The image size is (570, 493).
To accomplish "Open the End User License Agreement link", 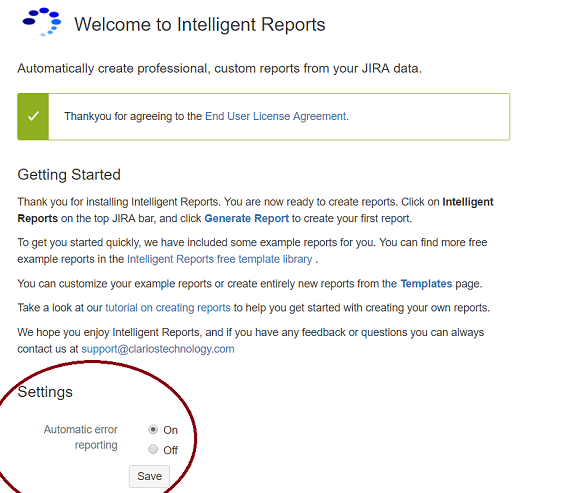I will click(275, 116).
